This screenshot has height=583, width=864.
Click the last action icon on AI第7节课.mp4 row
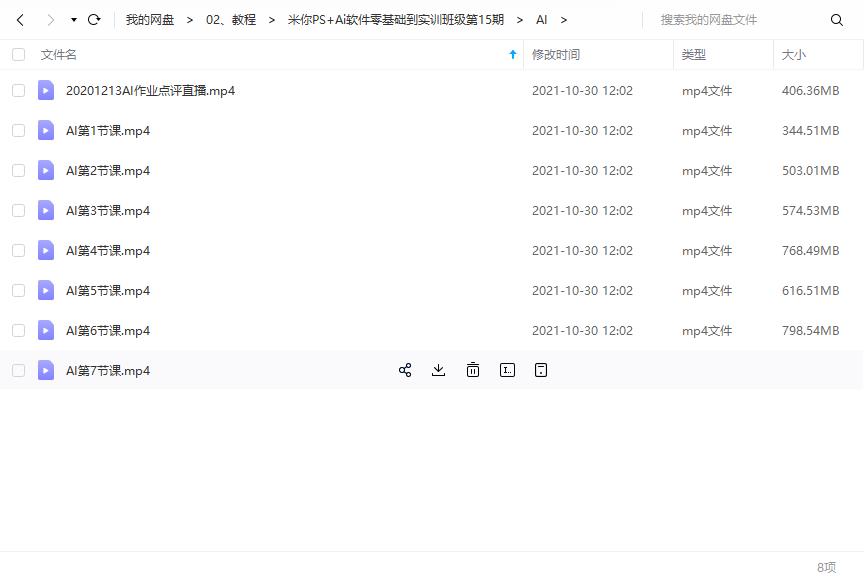(541, 370)
